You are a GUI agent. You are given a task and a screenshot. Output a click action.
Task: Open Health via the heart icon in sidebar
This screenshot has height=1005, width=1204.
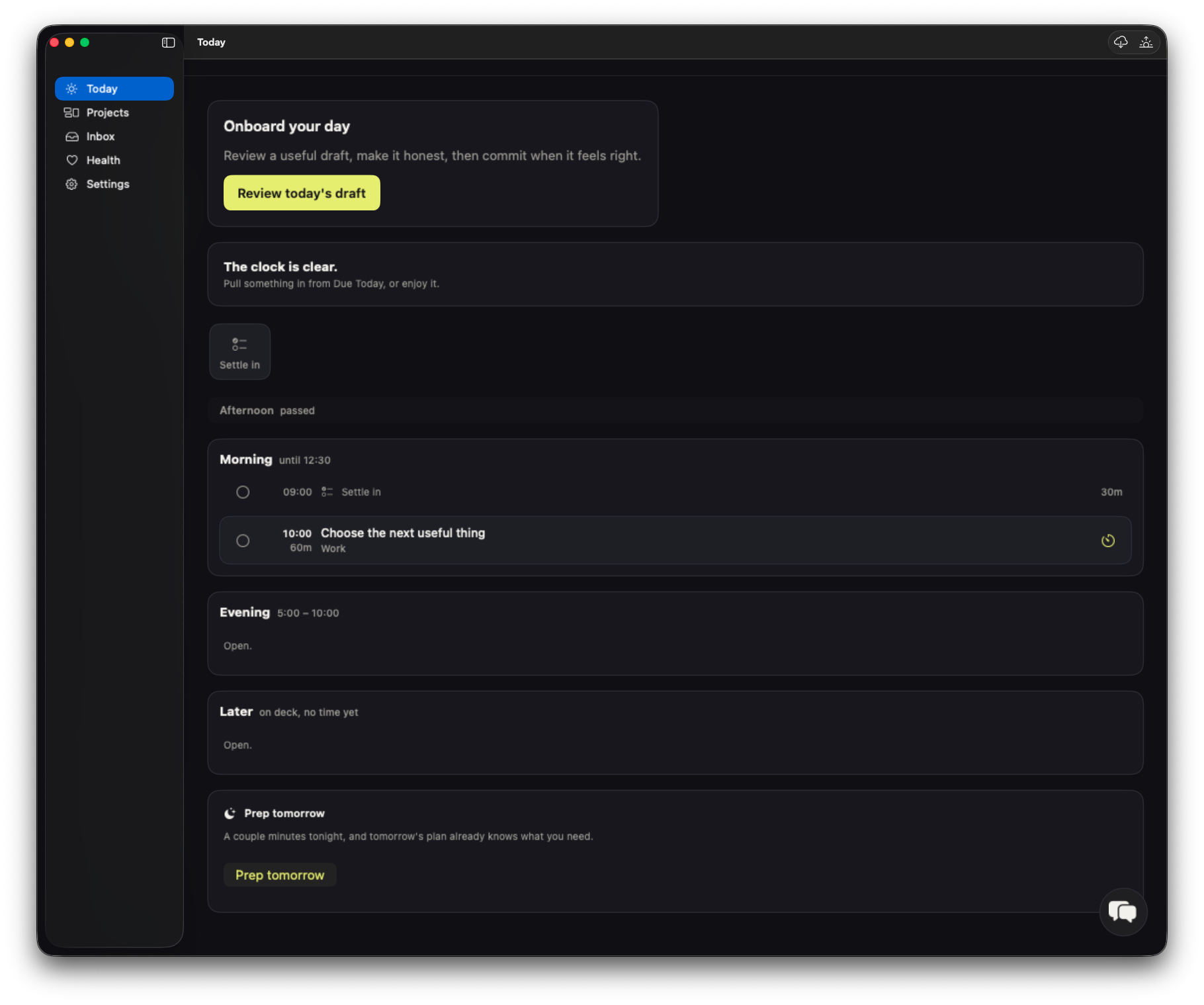tap(71, 160)
